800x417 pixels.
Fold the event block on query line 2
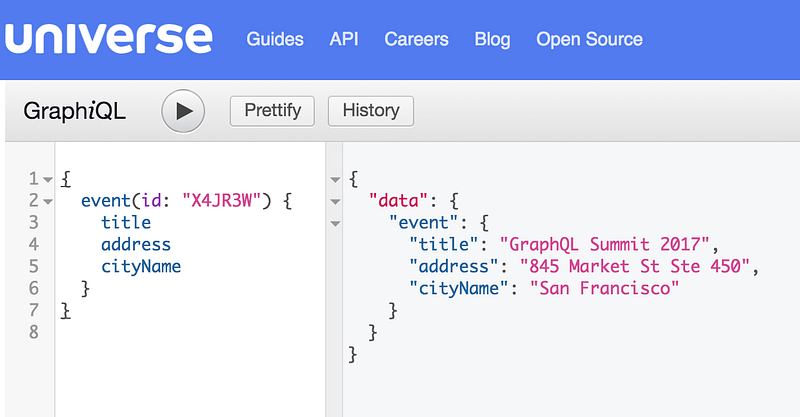[x=48, y=201]
